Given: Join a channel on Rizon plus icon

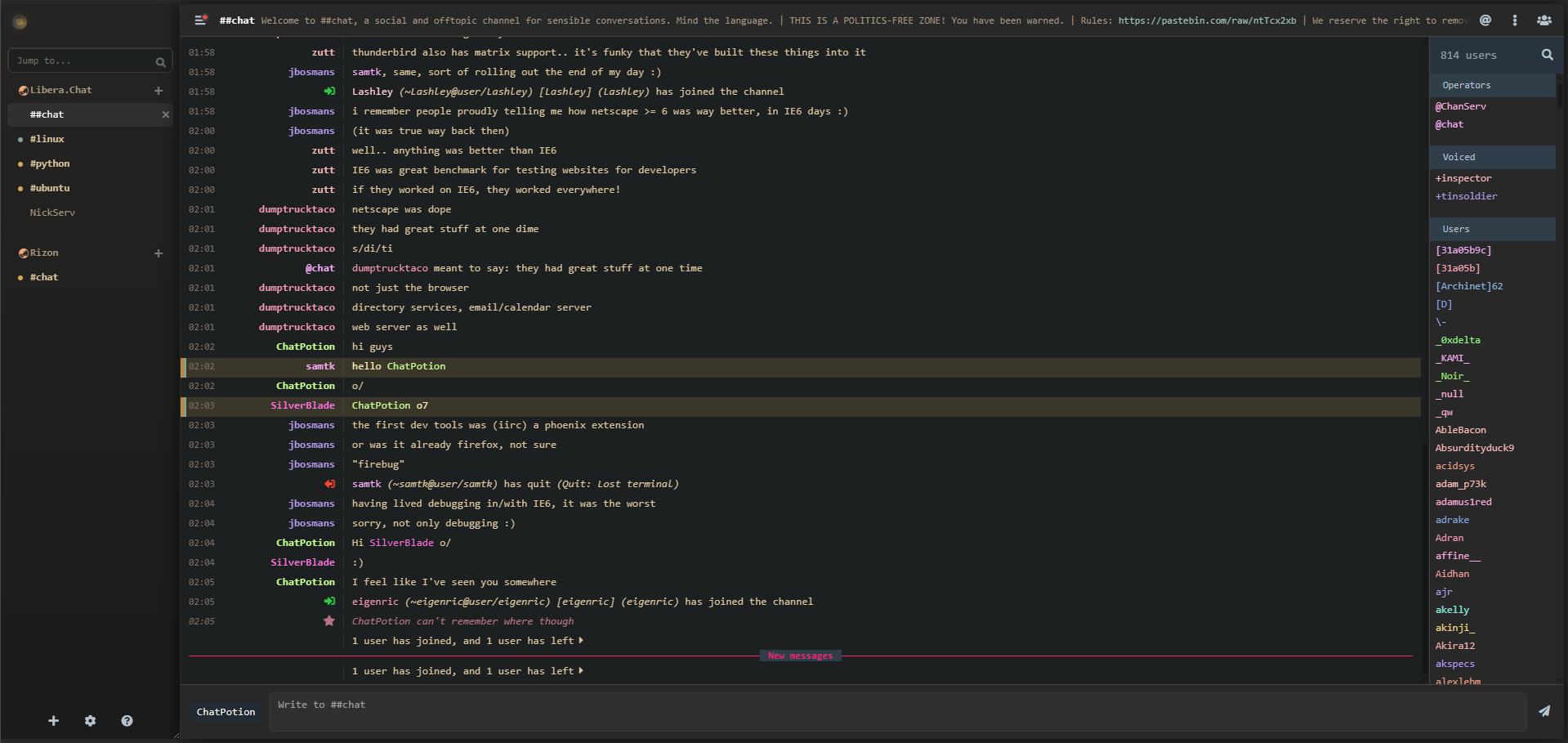Looking at the screenshot, I should point(159,253).
